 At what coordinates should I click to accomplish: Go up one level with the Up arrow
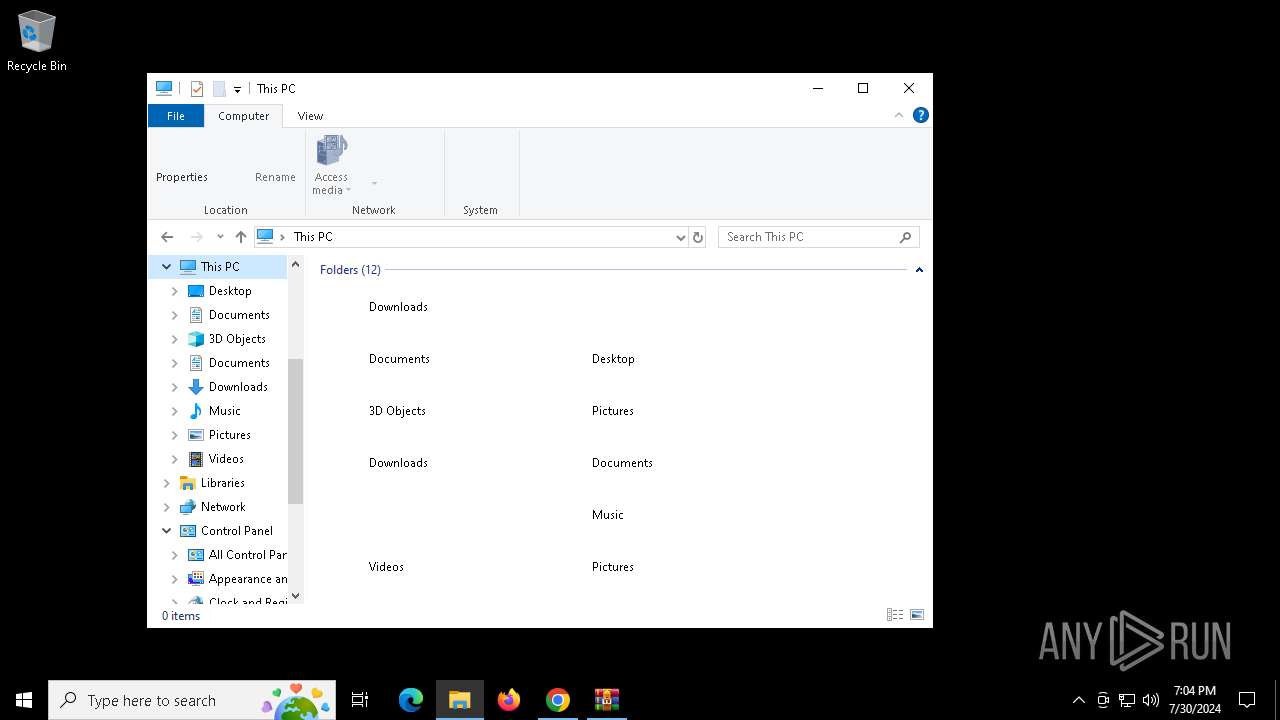tap(241, 237)
